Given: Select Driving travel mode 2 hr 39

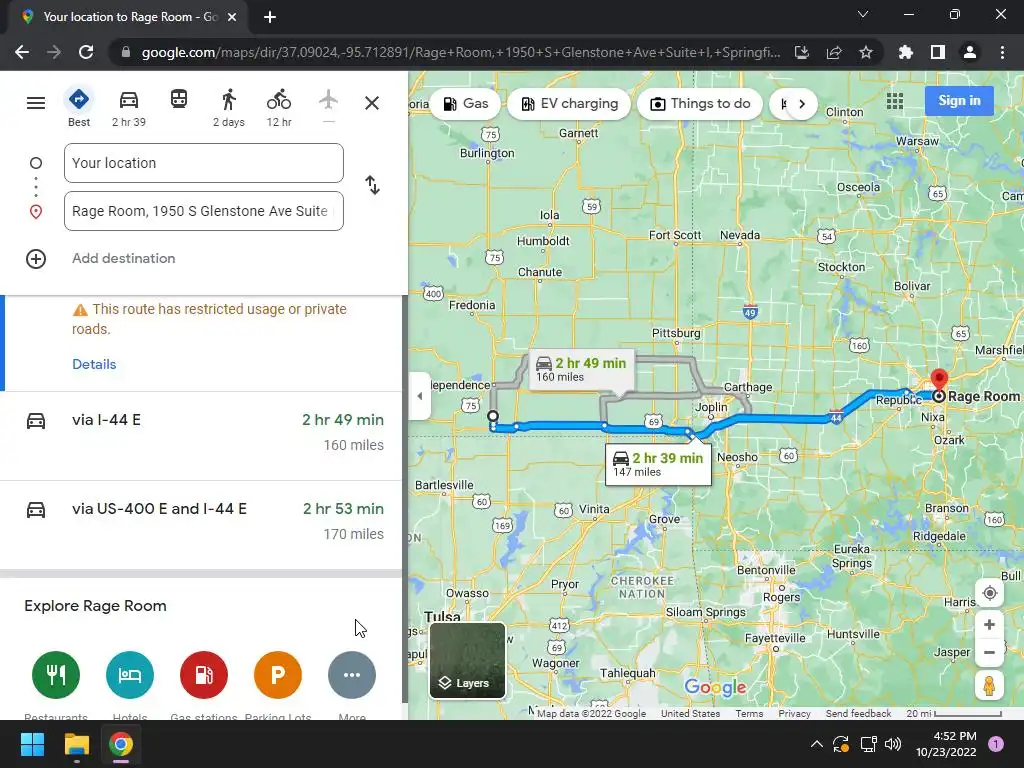Looking at the screenshot, I should pos(129,108).
